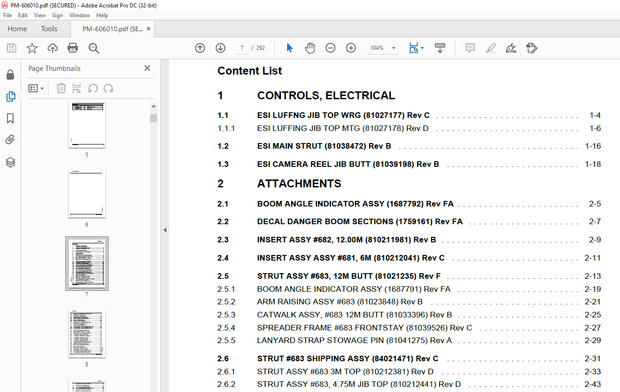The width and height of the screenshot is (620, 392).
Task: Click the Highlight text pen icon
Action: 491,48
